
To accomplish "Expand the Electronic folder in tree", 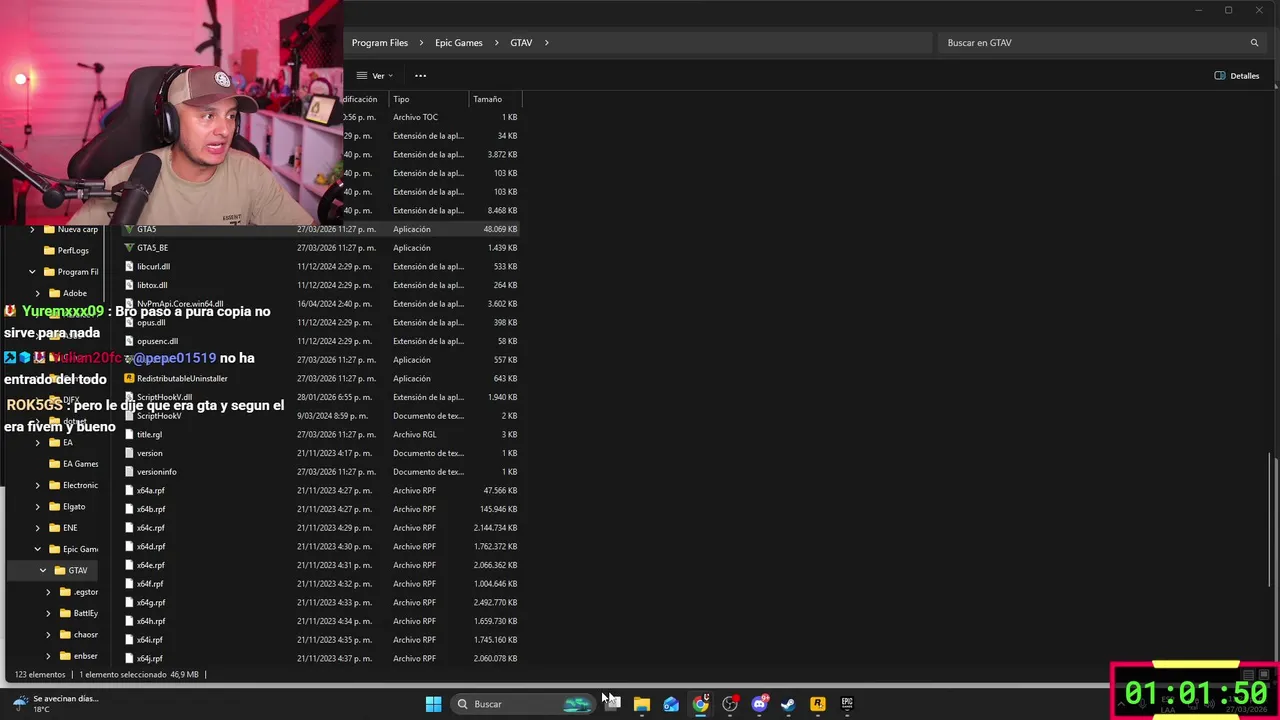I will point(38,485).
